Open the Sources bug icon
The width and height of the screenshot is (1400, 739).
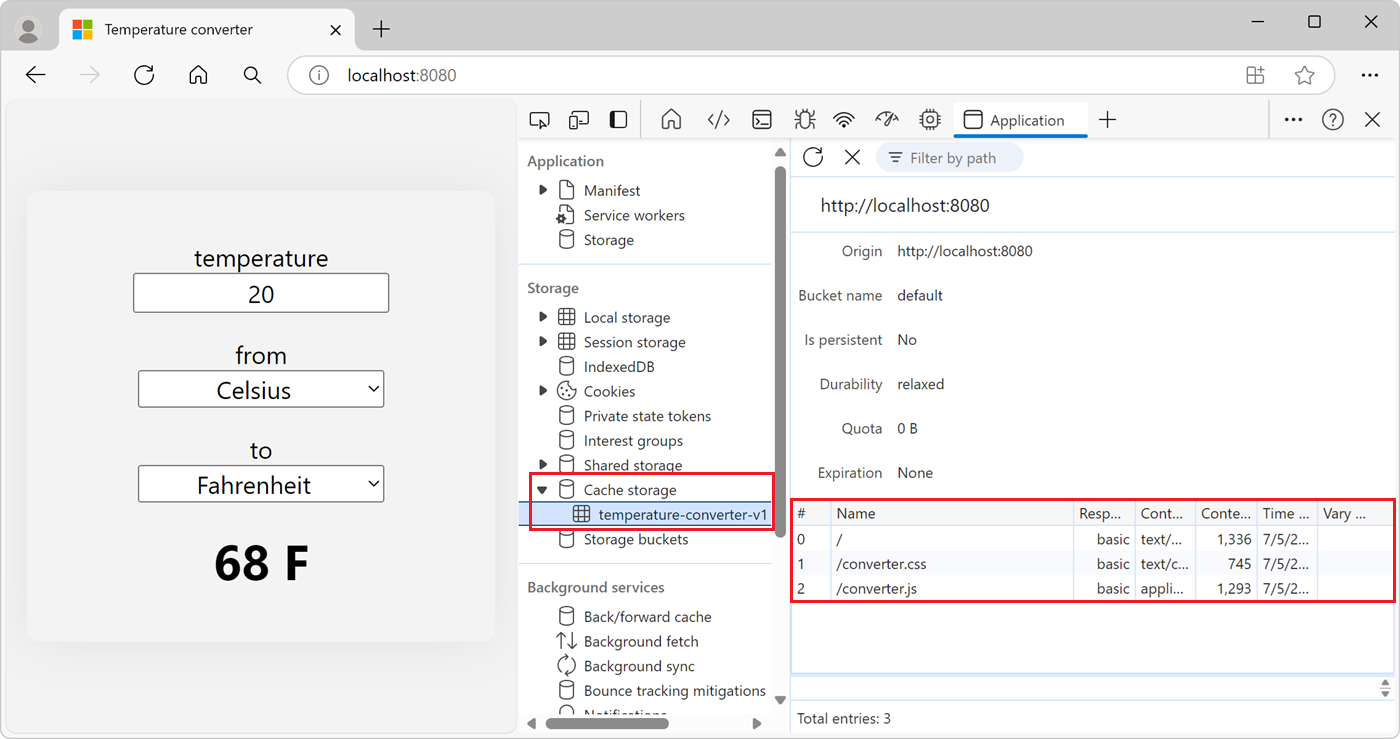804,120
